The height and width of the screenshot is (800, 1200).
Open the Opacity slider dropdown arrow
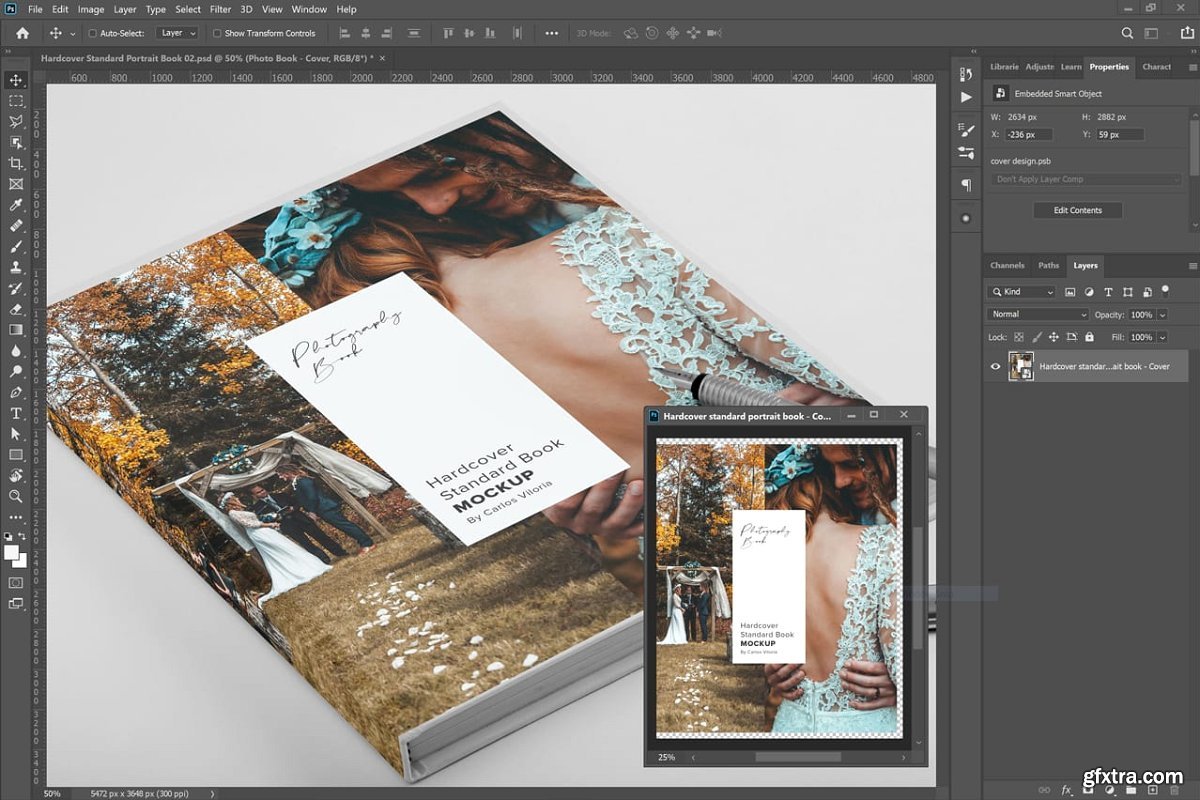pos(1162,315)
